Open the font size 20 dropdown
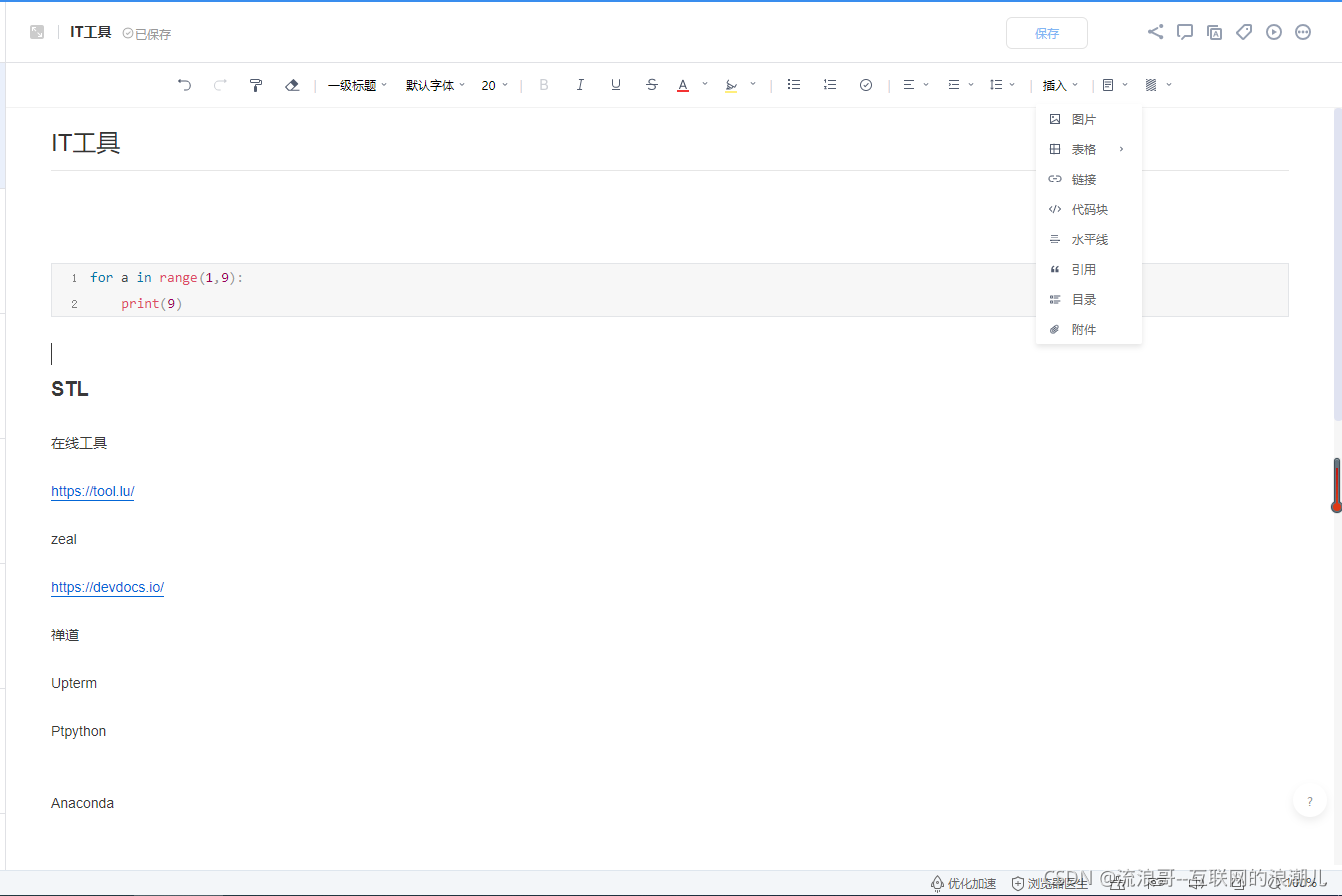The width and height of the screenshot is (1342, 896). tap(495, 85)
